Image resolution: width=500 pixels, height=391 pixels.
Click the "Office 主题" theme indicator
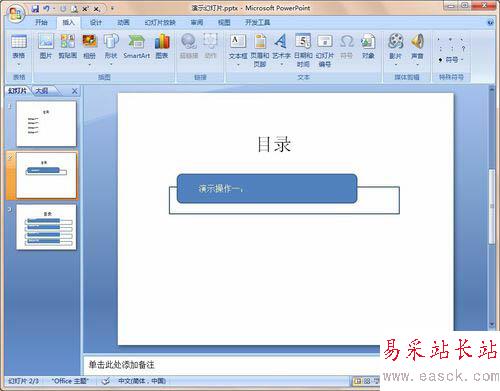(71, 381)
